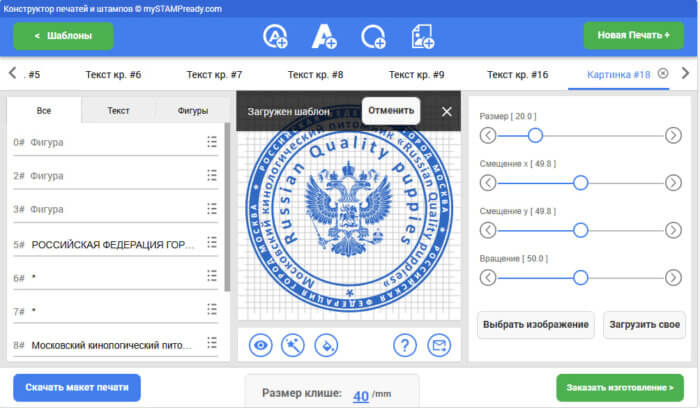
Task: Select layer 8# Московский кинологический пито...
Action: [115, 345]
